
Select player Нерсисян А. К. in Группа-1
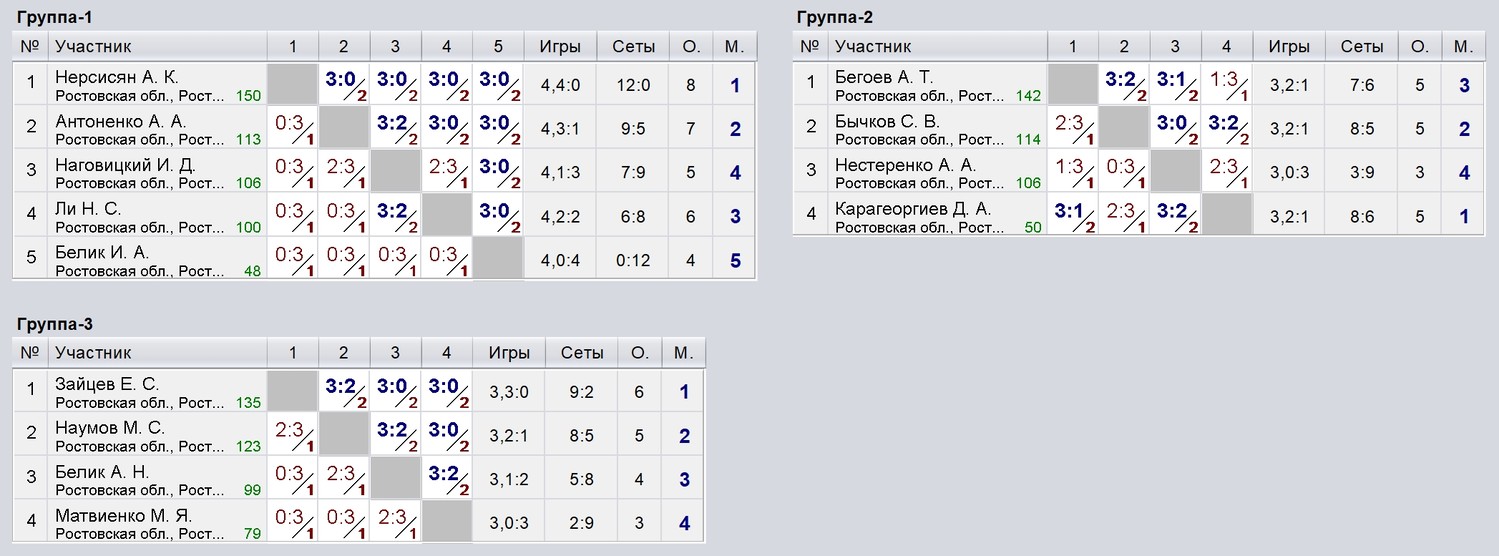(117, 77)
